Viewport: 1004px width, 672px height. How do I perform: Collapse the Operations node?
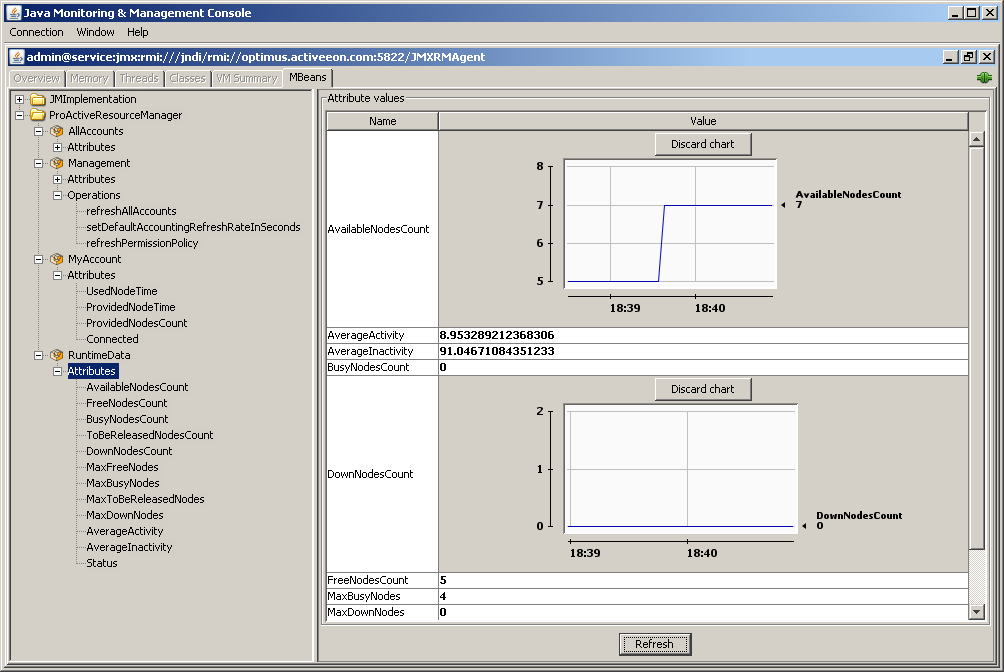58,195
